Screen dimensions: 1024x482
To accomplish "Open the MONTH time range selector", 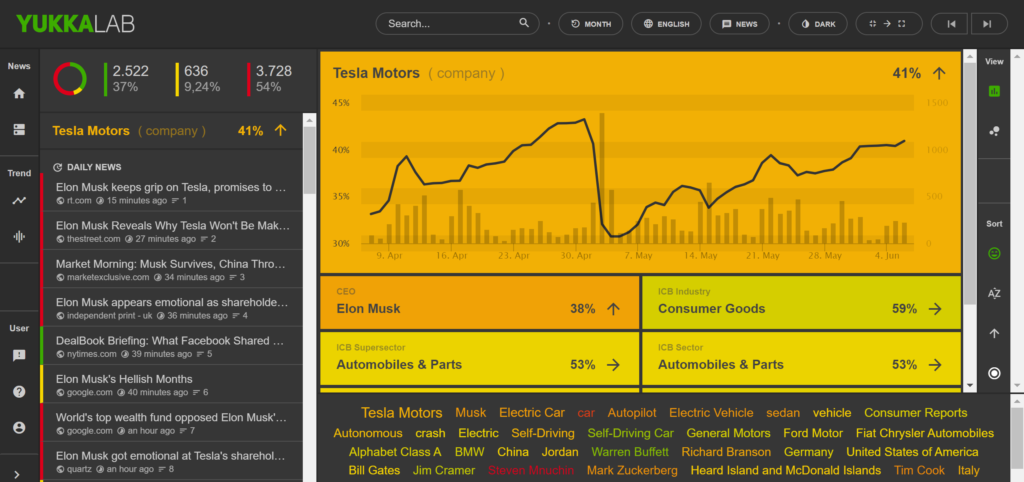I will click(x=590, y=24).
